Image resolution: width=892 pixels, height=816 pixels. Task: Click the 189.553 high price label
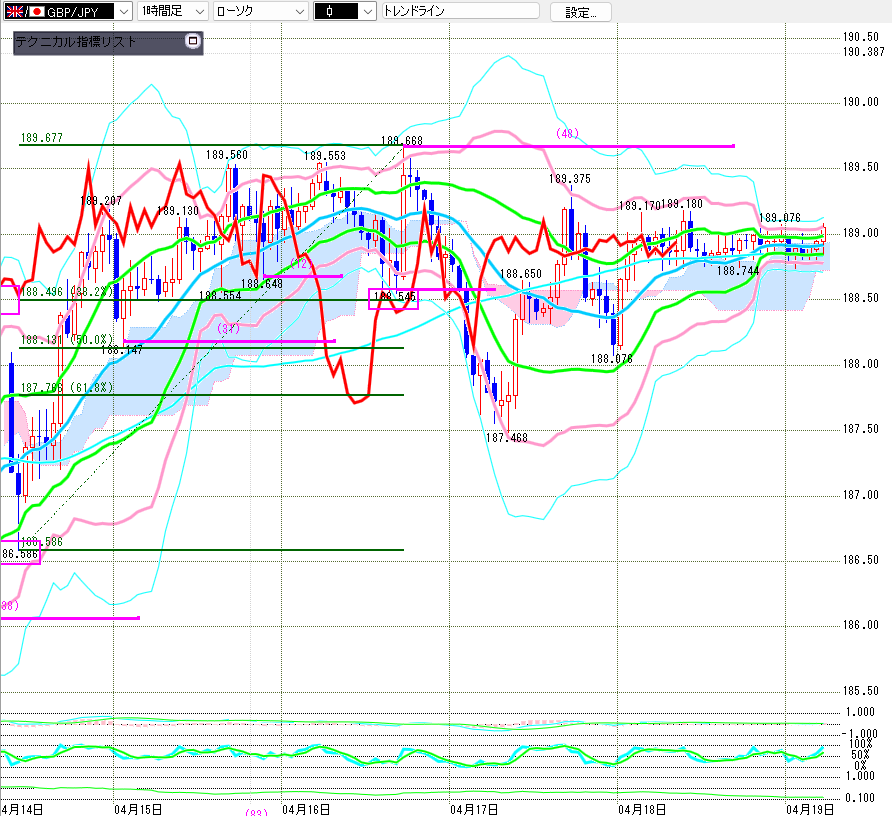point(324,156)
